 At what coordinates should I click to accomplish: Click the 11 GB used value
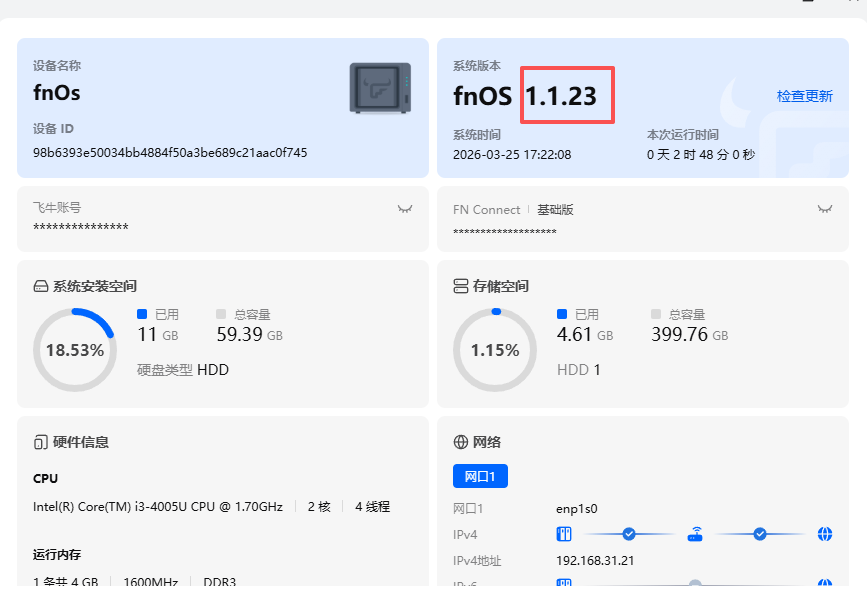click(x=158, y=335)
